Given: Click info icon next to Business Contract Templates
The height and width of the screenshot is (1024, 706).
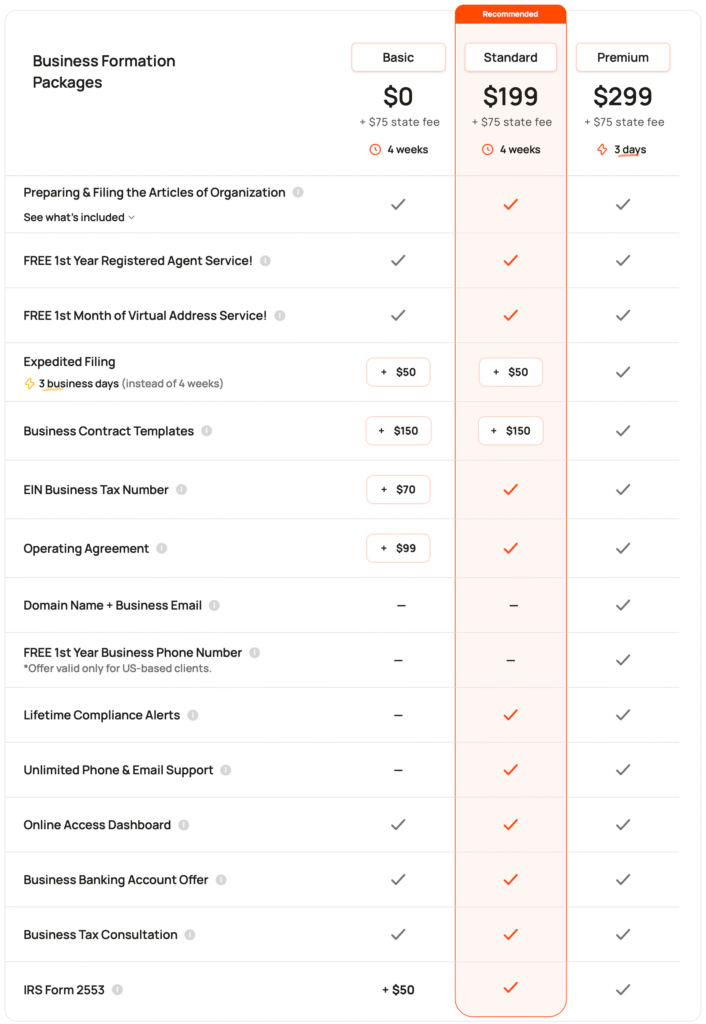Looking at the screenshot, I should click(x=207, y=431).
